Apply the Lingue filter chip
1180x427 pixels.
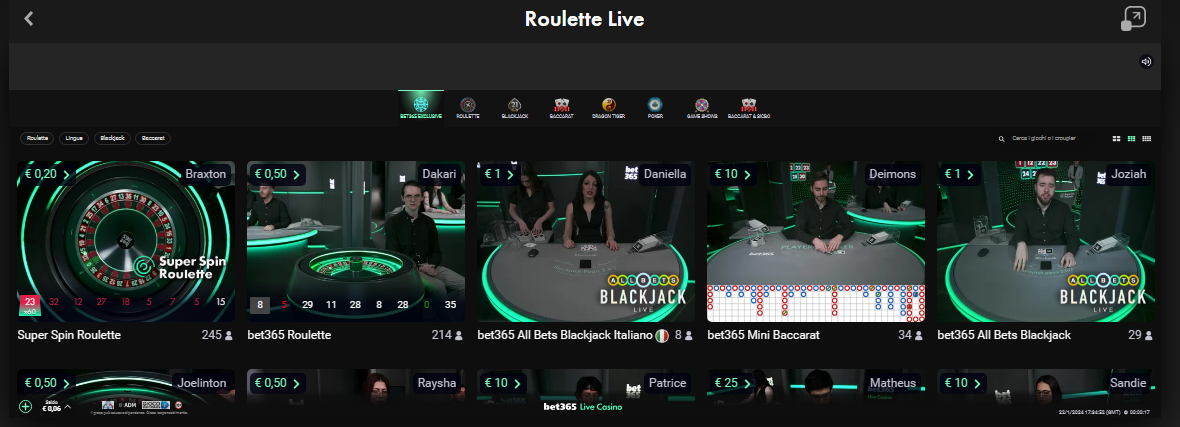[74, 139]
